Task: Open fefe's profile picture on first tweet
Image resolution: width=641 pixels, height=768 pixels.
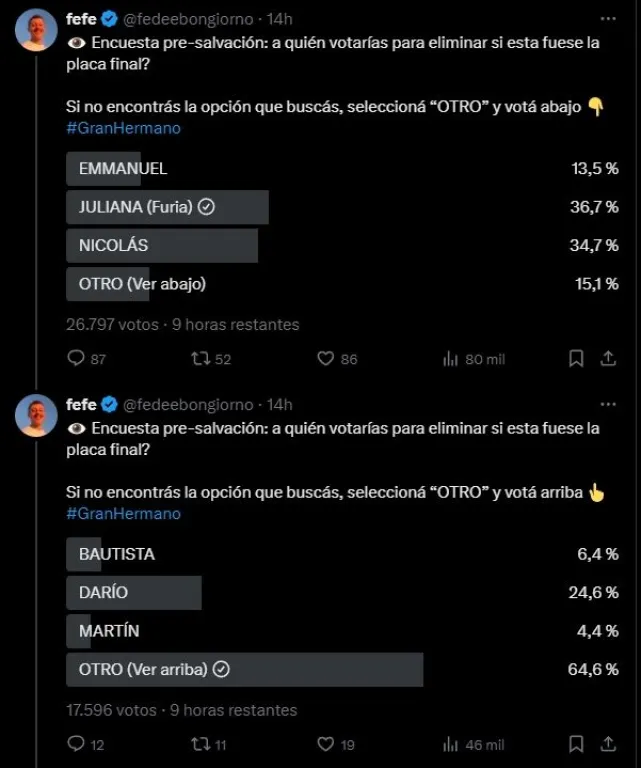Action: click(x=36, y=30)
